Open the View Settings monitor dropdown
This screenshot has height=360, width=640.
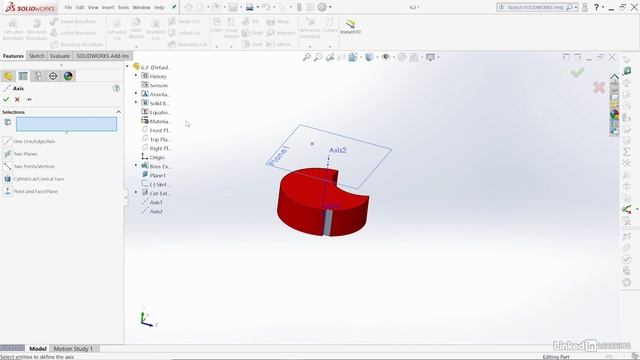[432, 57]
